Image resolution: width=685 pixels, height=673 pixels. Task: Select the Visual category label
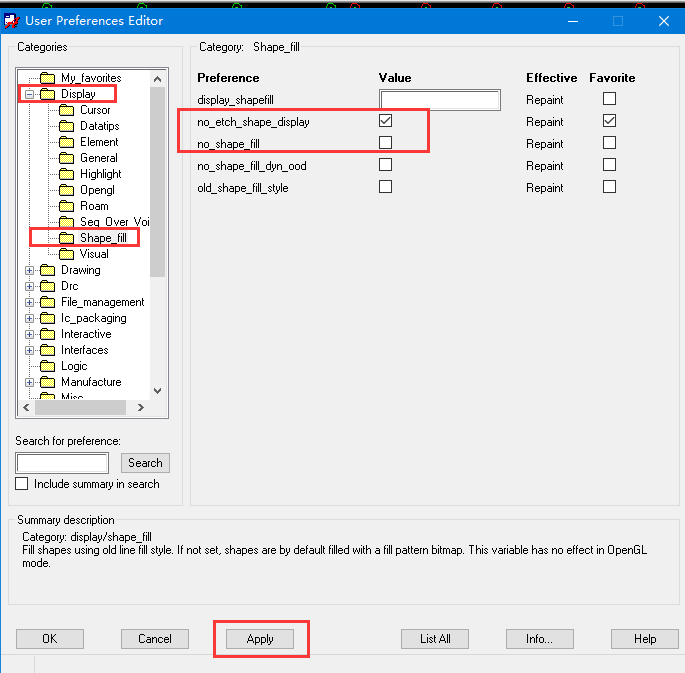[94, 254]
